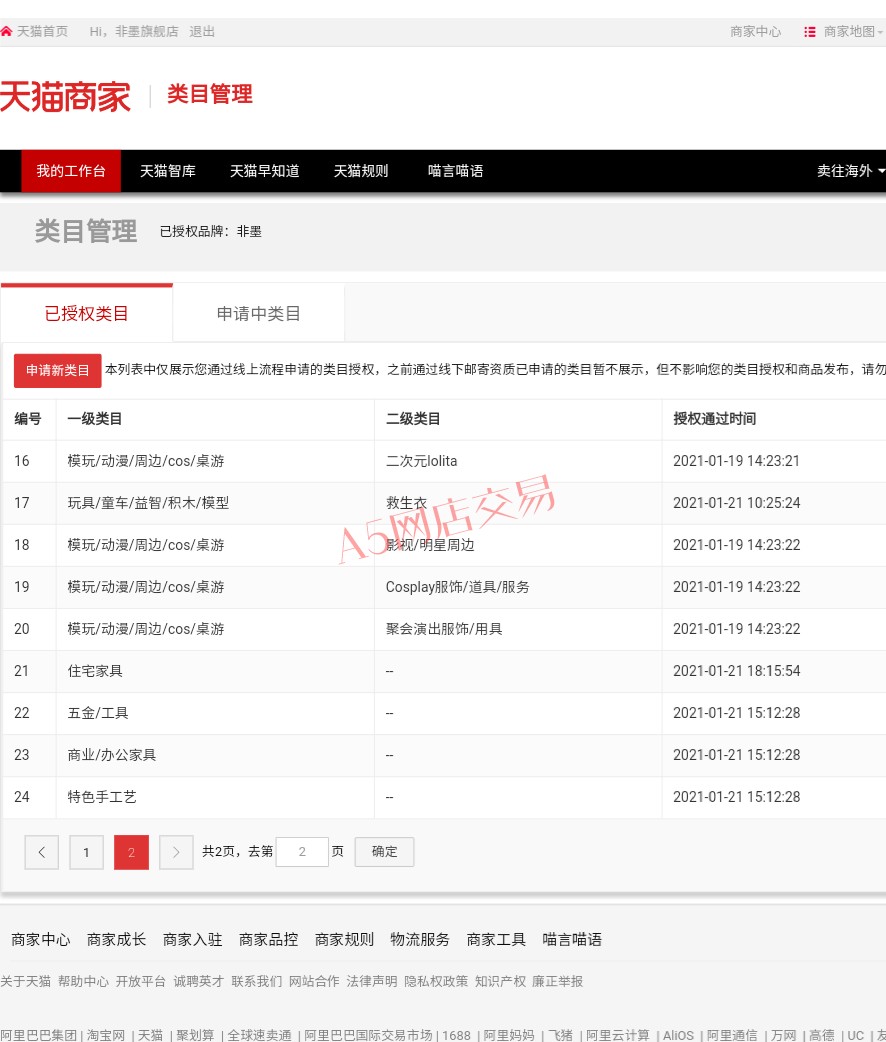Click the 退出 logout link
This screenshot has height=1042, width=886.
click(x=201, y=31)
